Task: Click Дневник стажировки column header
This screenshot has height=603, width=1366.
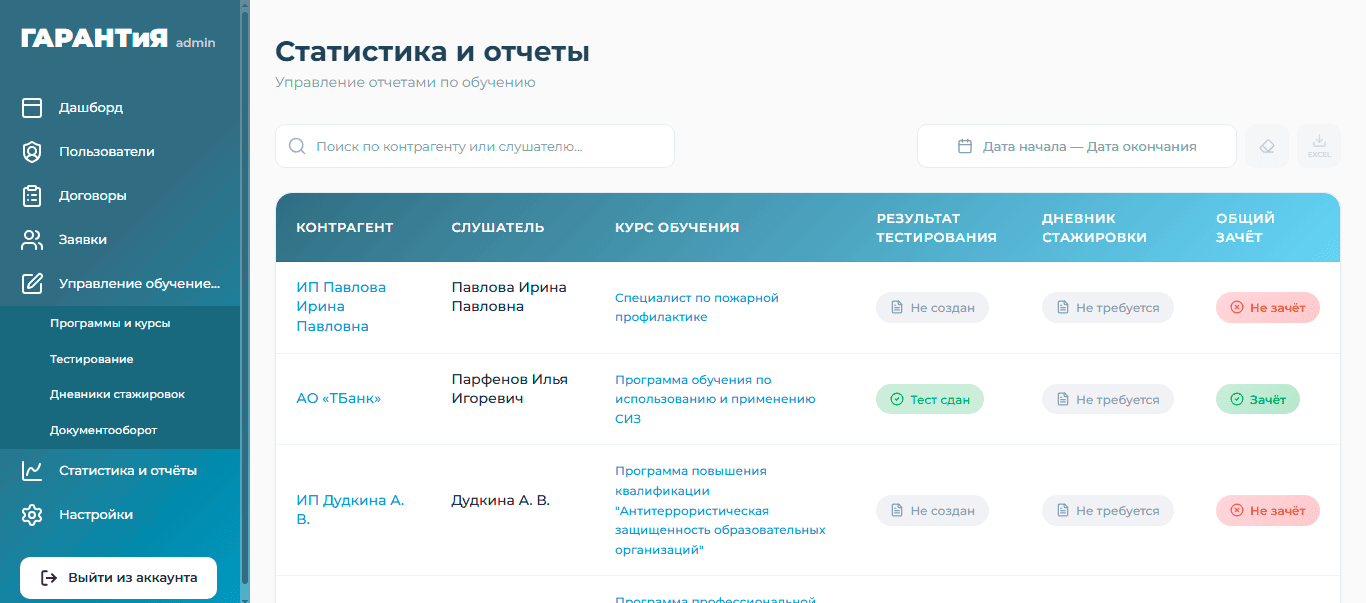Action: tap(1094, 227)
